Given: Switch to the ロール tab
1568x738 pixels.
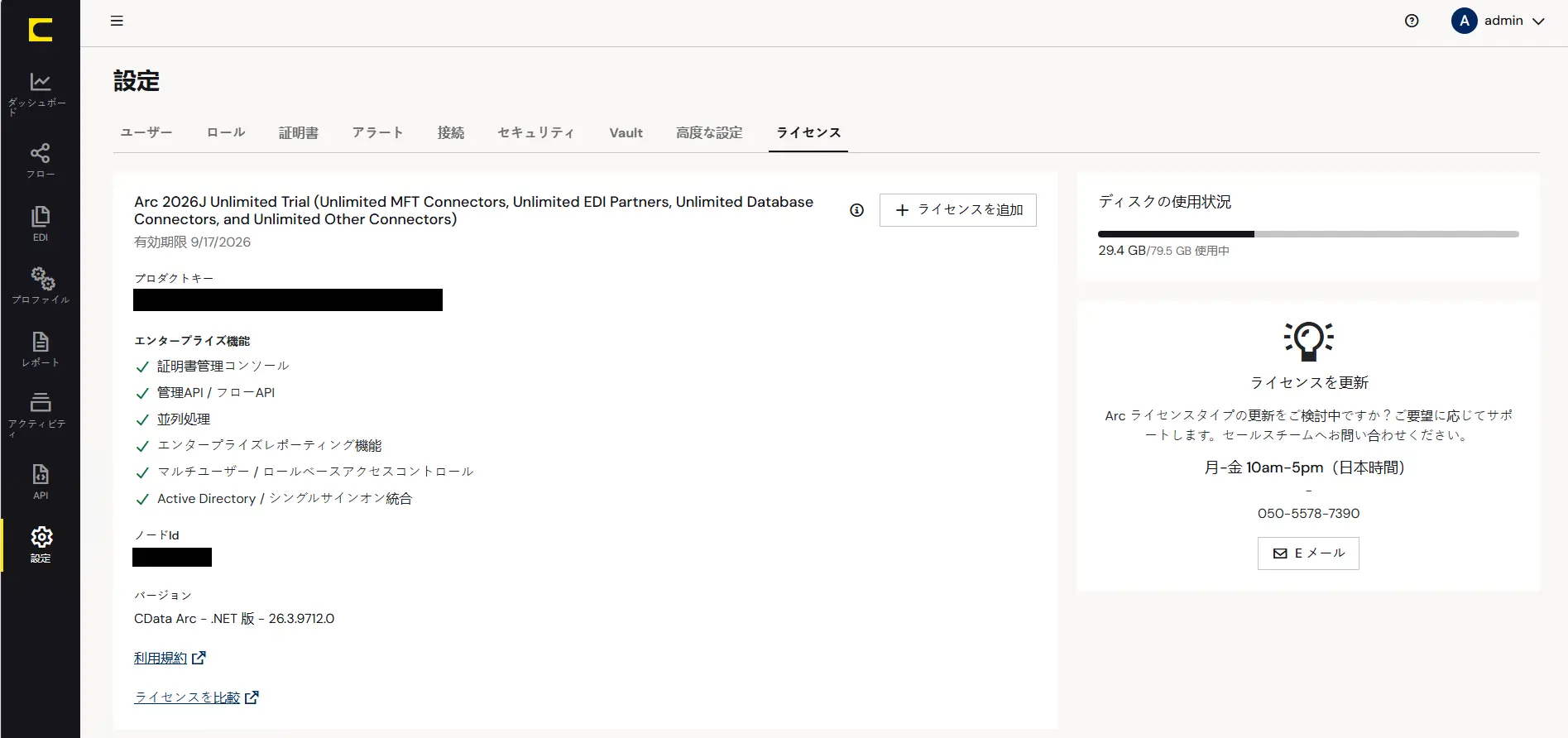Looking at the screenshot, I should [226, 132].
